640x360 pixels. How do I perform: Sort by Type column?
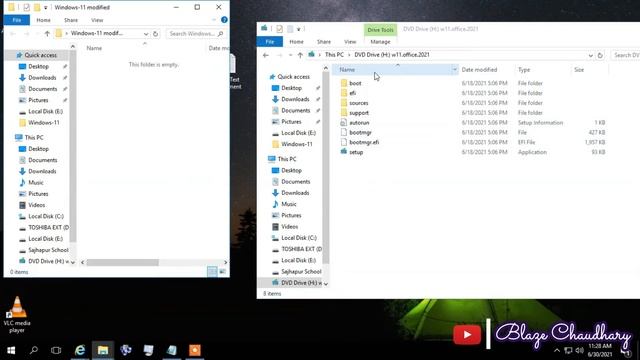tap(524, 70)
